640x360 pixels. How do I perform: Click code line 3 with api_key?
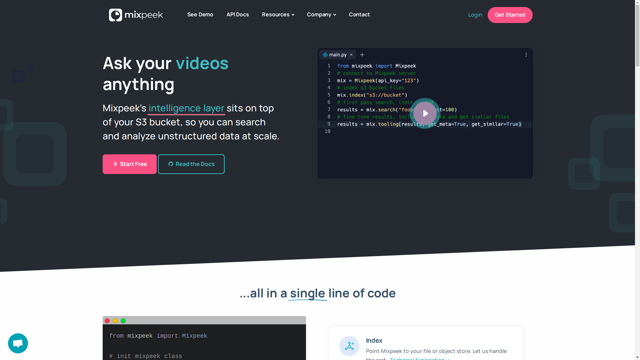click(378, 80)
